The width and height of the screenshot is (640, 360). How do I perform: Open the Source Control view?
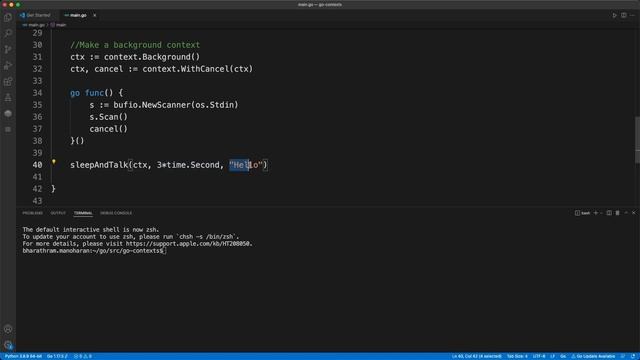[8, 49]
